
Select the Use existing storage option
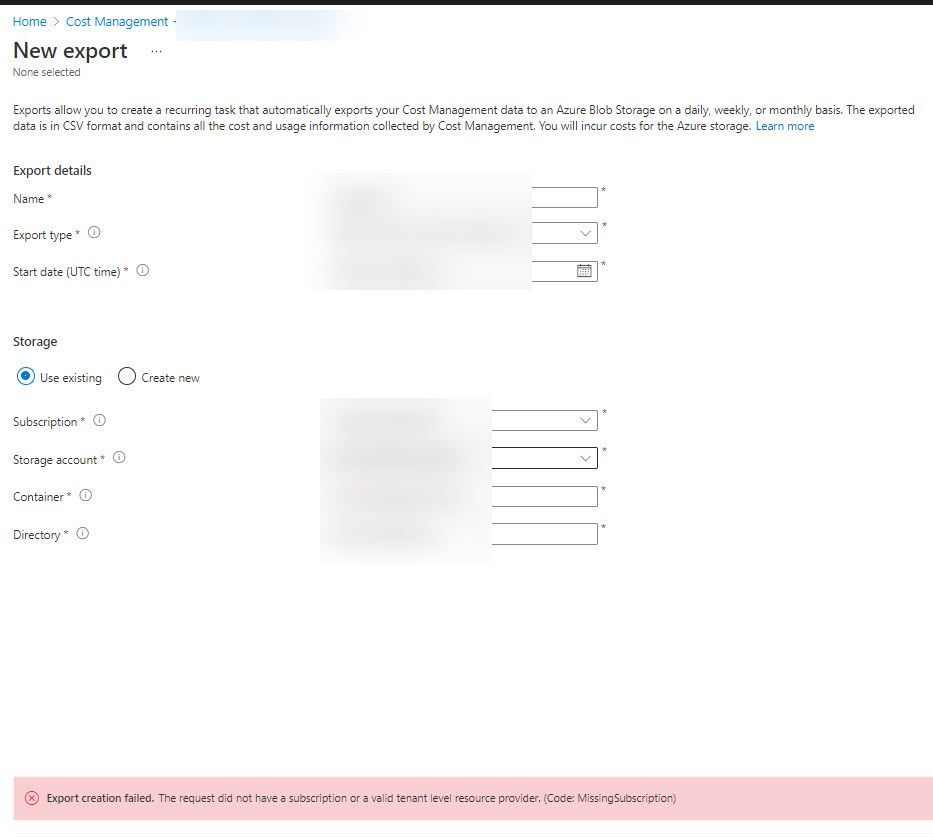point(26,377)
